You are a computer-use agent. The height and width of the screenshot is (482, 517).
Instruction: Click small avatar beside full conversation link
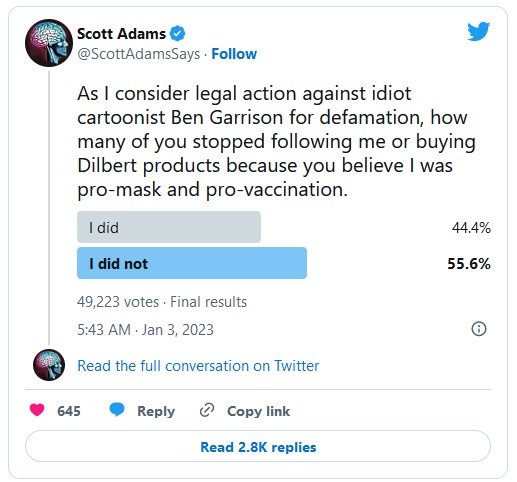pyautogui.click(x=49, y=365)
